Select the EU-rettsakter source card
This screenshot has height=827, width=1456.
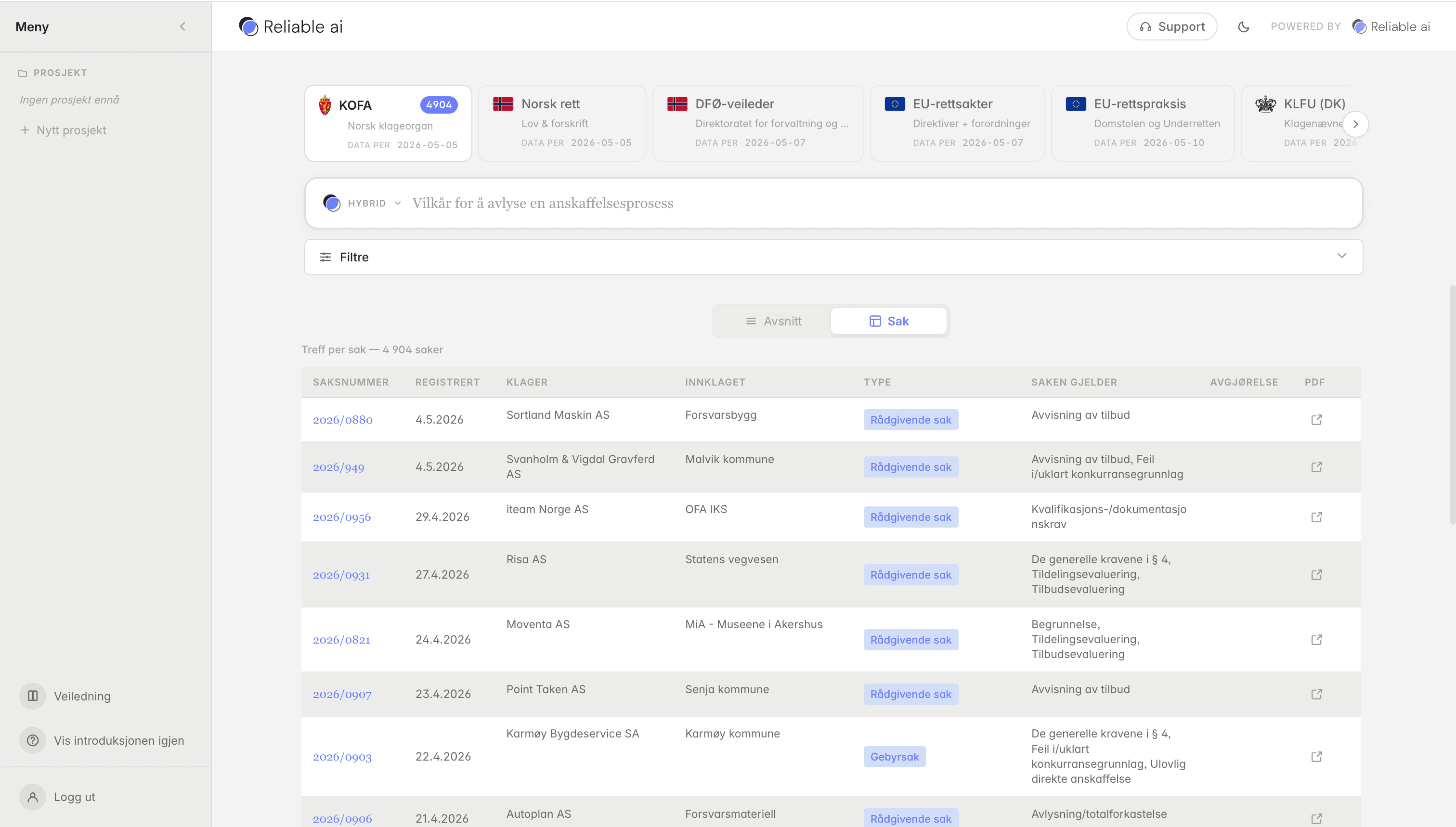point(957,123)
